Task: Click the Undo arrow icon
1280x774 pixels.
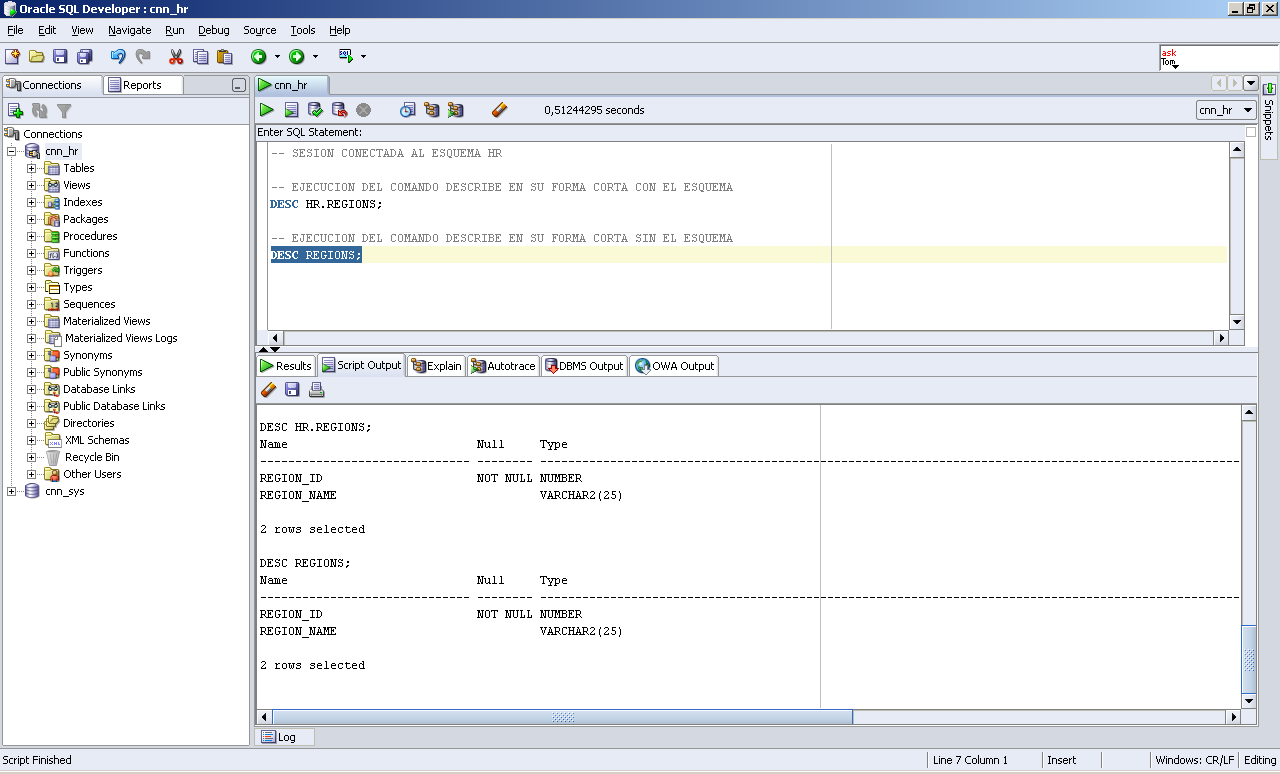Action: pos(118,57)
